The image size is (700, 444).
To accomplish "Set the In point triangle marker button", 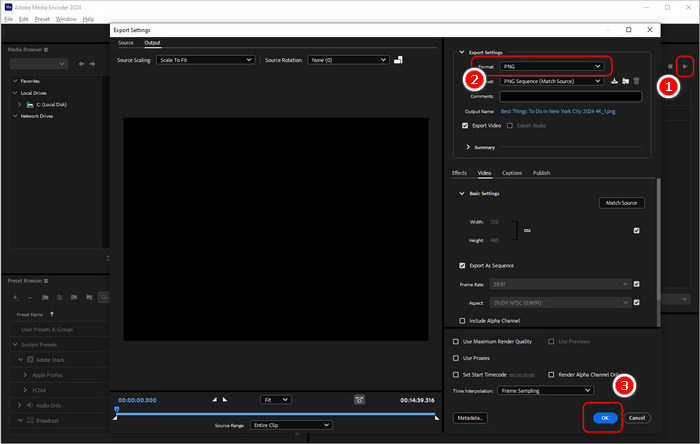I will 214,399.
